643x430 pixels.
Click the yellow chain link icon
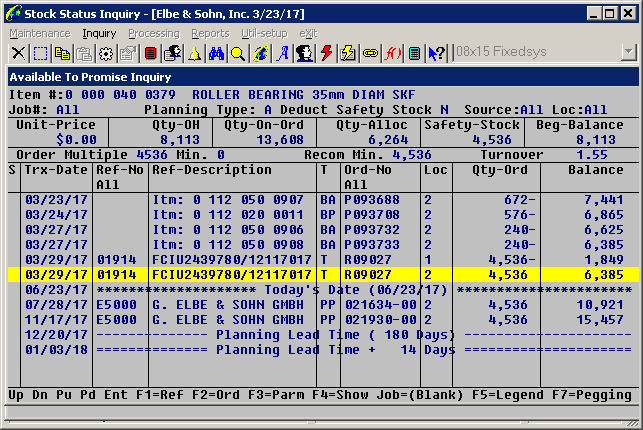point(370,53)
